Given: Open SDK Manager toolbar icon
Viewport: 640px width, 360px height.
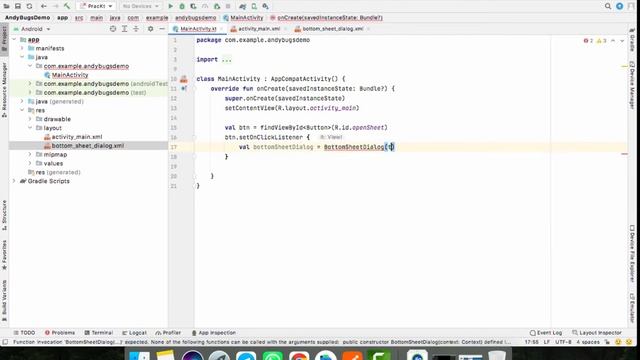Looking at the screenshot, I should pyautogui.click(x=266, y=6).
